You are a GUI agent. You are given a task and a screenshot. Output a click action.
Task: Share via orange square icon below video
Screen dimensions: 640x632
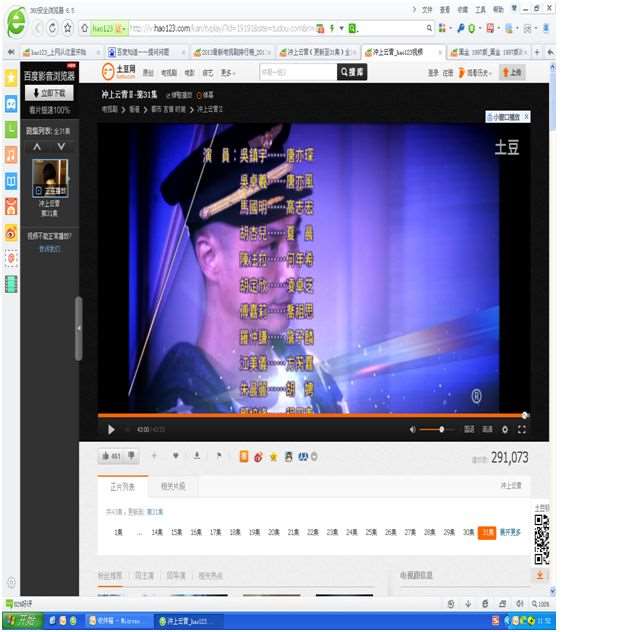[244, 456]
